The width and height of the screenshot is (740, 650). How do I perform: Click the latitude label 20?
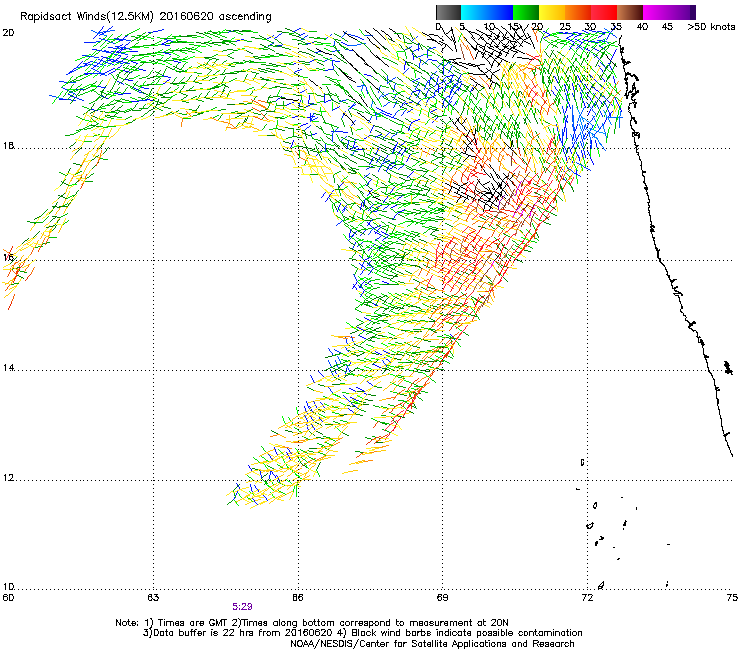(x=8, y=33)
